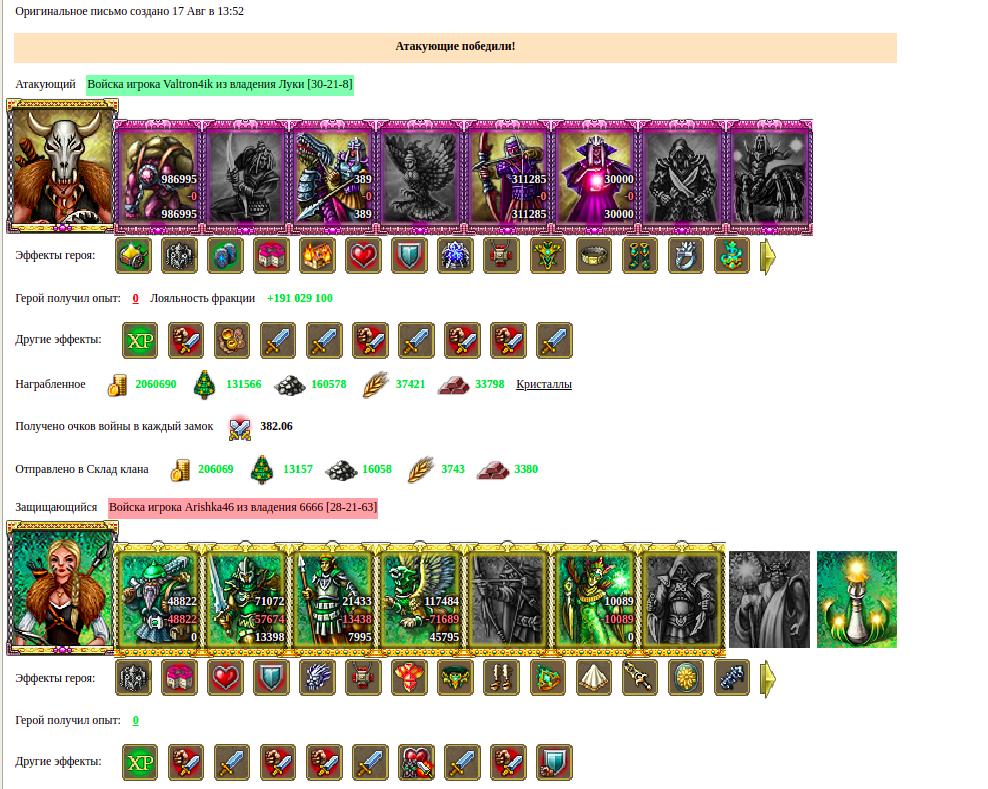Click the defender's heart with sword effect icon

(x=416, y=763)
